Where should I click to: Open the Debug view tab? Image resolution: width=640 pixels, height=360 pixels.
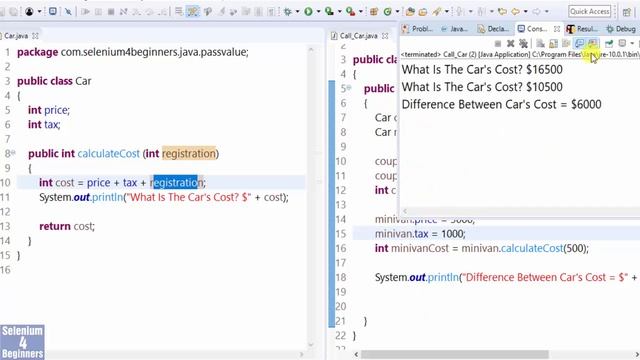pos(621,29)
